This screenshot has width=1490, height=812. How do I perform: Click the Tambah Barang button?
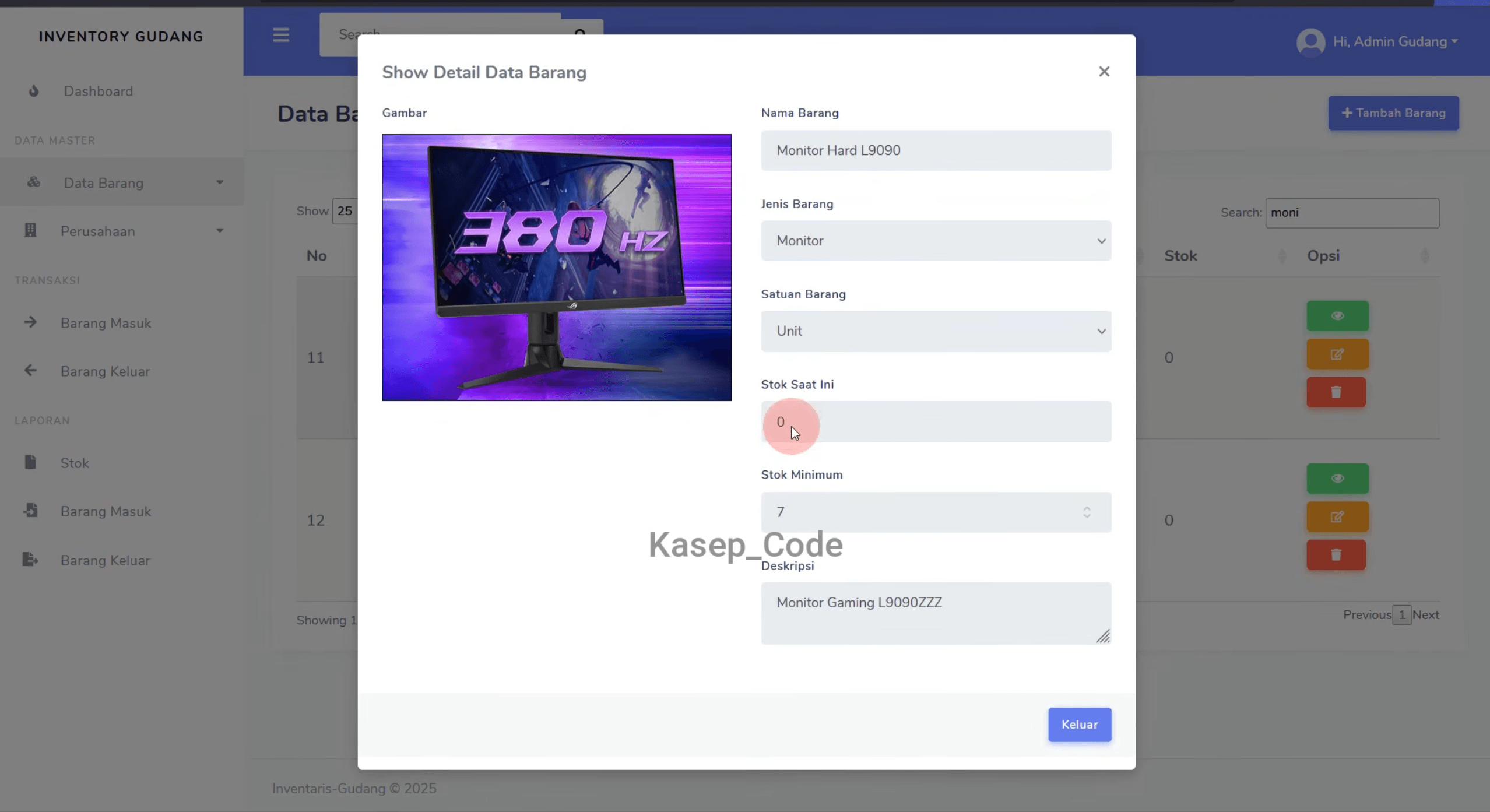click(1393, 113)
